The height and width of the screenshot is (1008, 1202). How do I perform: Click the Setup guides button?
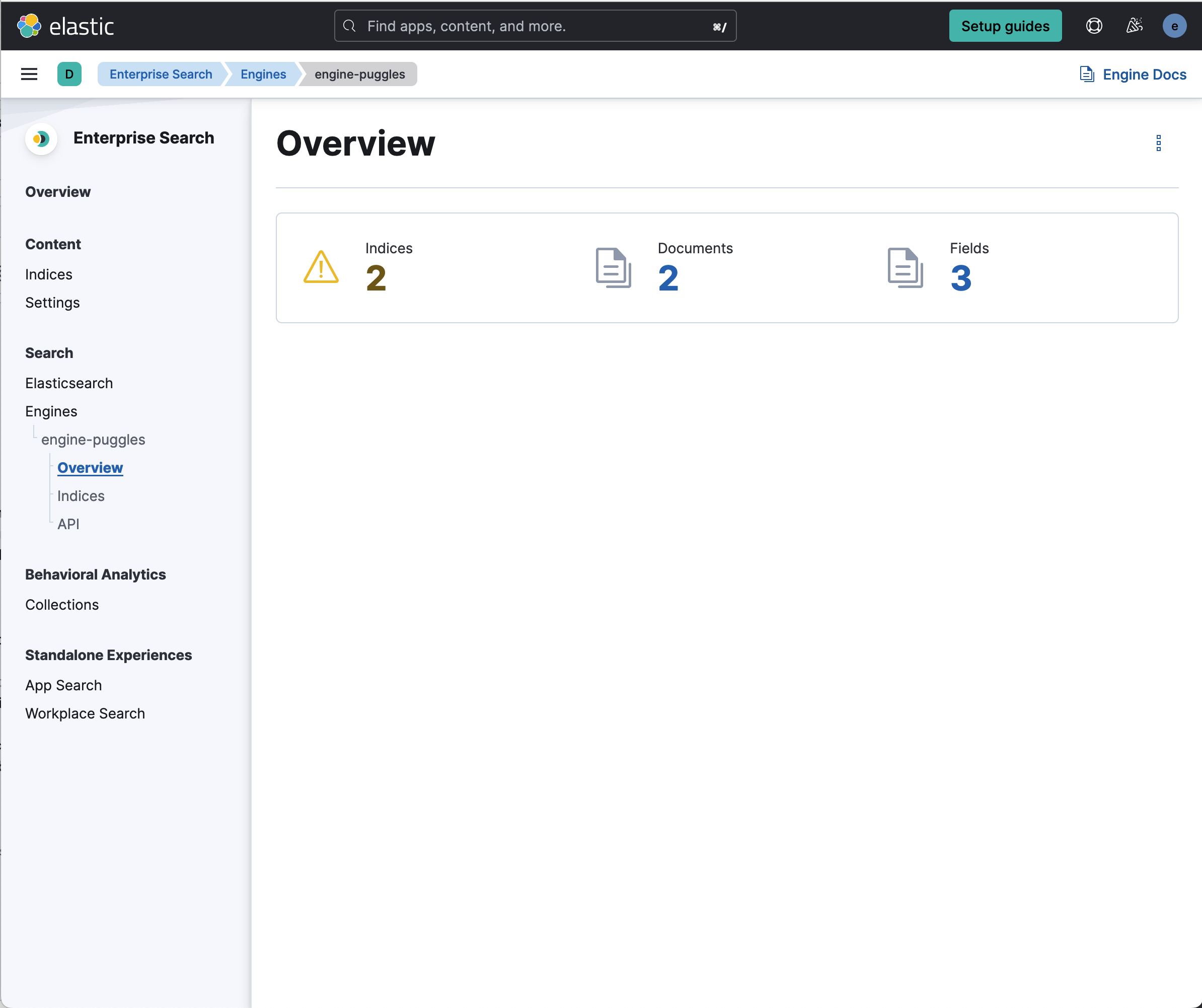[1005, 26]
